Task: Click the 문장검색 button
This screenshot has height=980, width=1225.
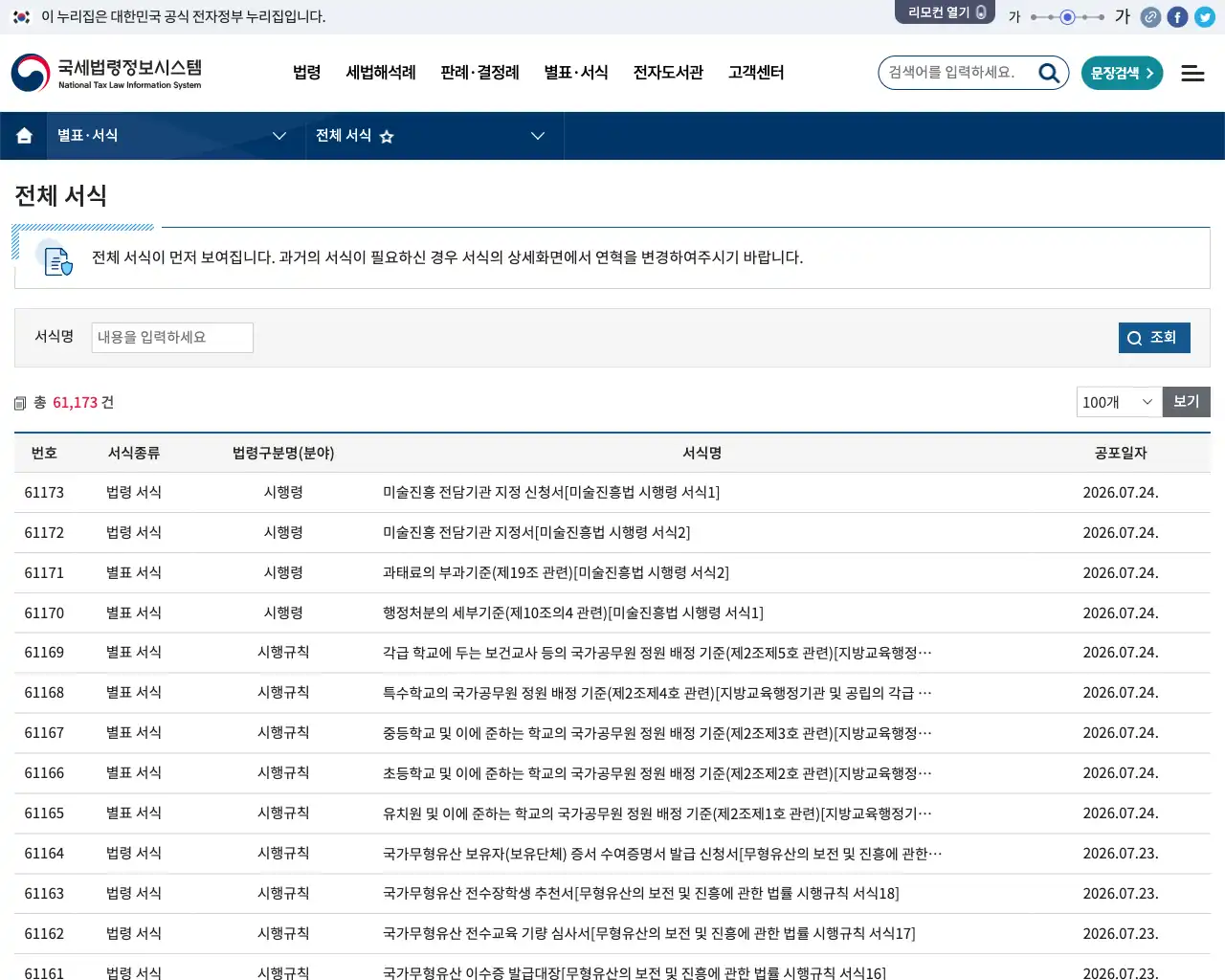Action: tap(1122, 73)
